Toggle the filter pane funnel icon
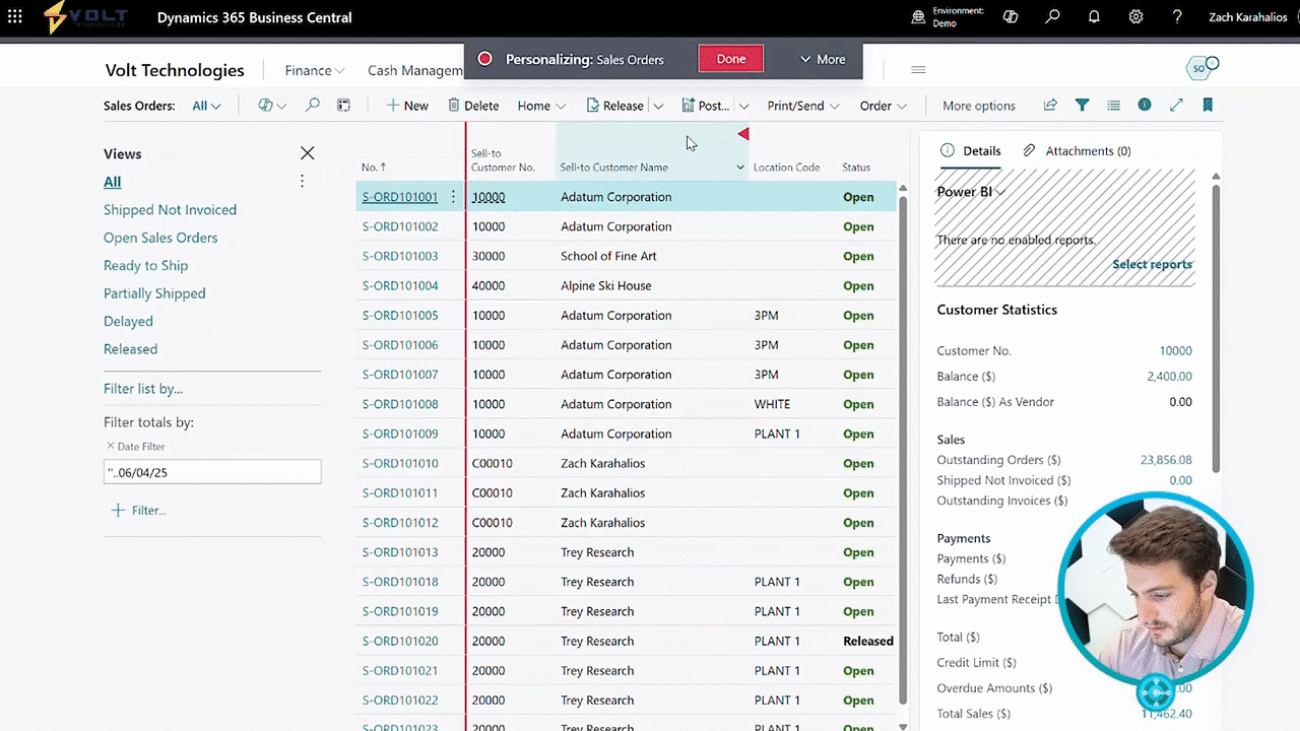The image size is (1300, 731). click(1082, 105)
